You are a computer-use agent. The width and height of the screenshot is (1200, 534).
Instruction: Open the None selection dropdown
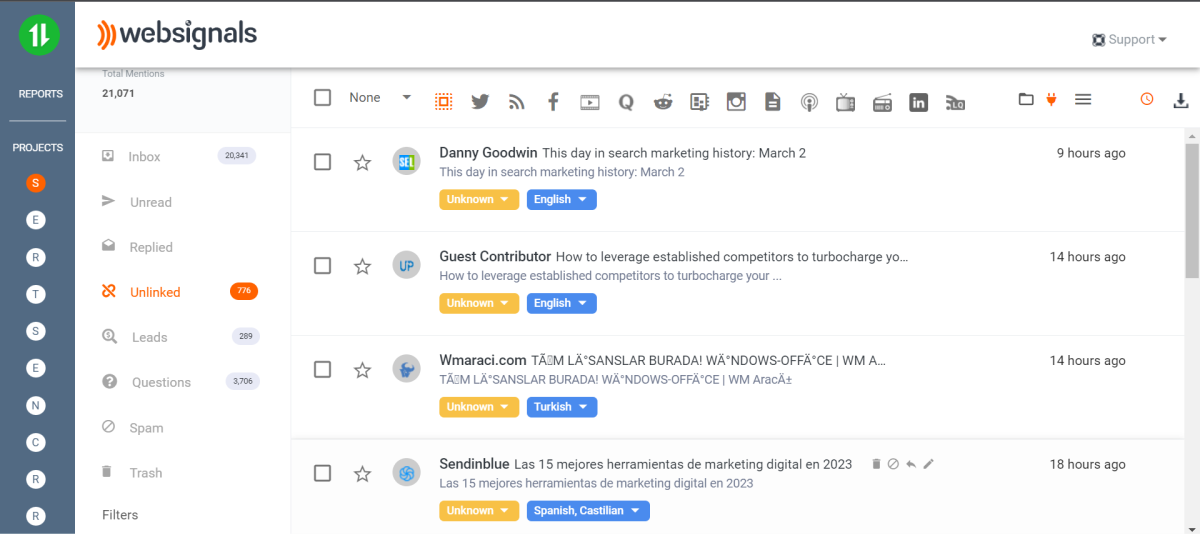[380, 97]
